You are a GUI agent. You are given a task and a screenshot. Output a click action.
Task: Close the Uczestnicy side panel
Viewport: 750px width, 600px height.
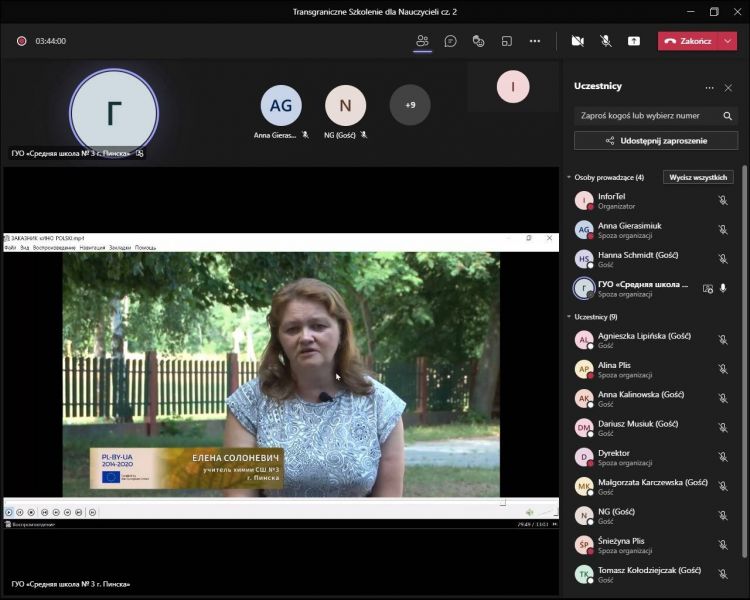pos(728,87)
